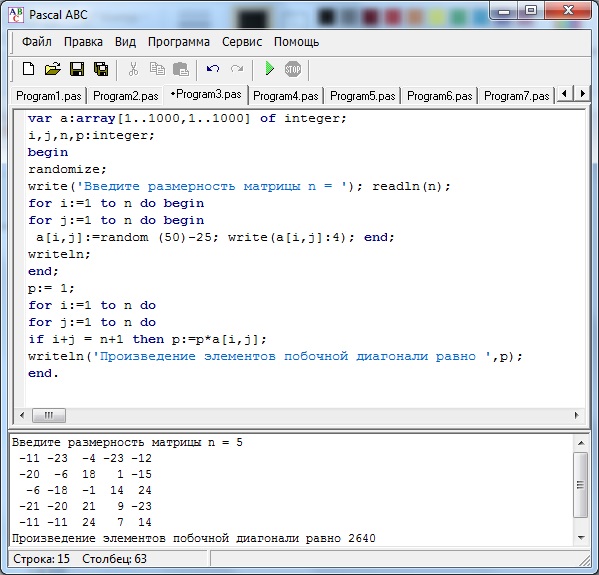Switch to the Program5.pas tab
This screenshot has width=599, height=575.
point(363,96)
